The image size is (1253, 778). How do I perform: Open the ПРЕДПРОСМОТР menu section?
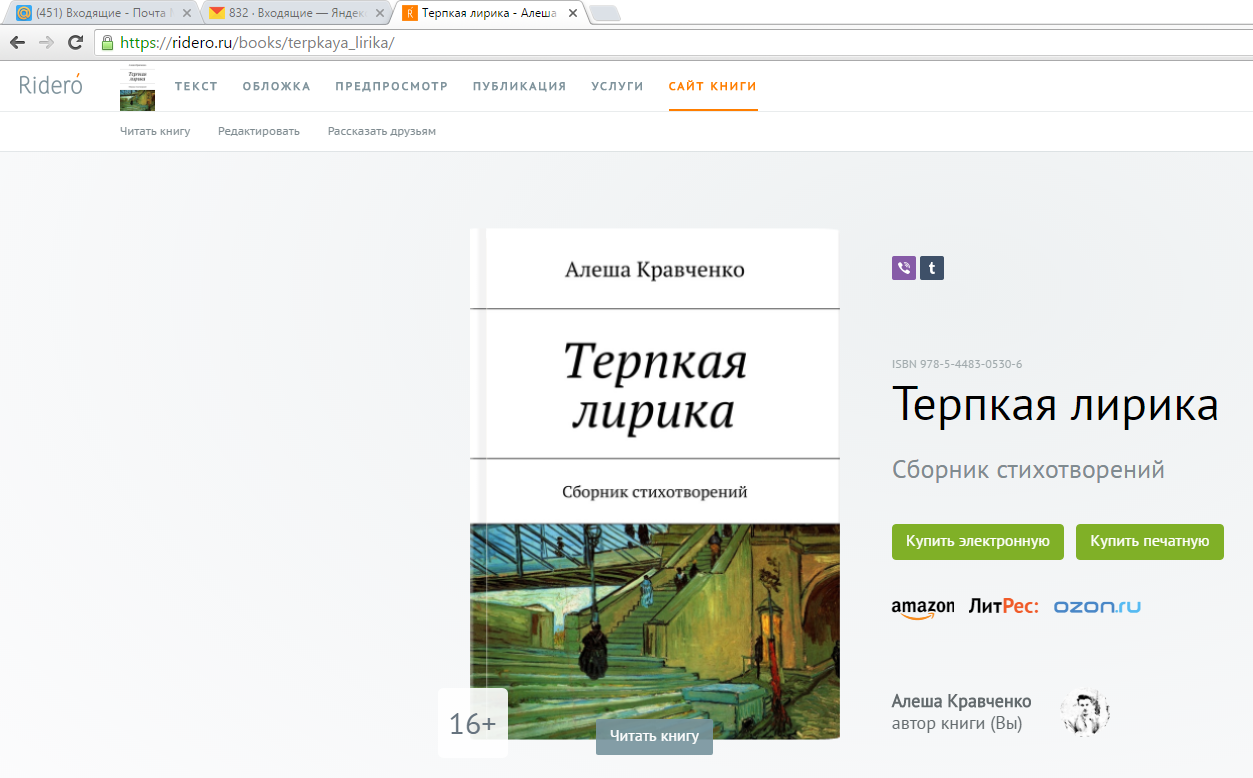pyautogui.click(x=392, y=86)
